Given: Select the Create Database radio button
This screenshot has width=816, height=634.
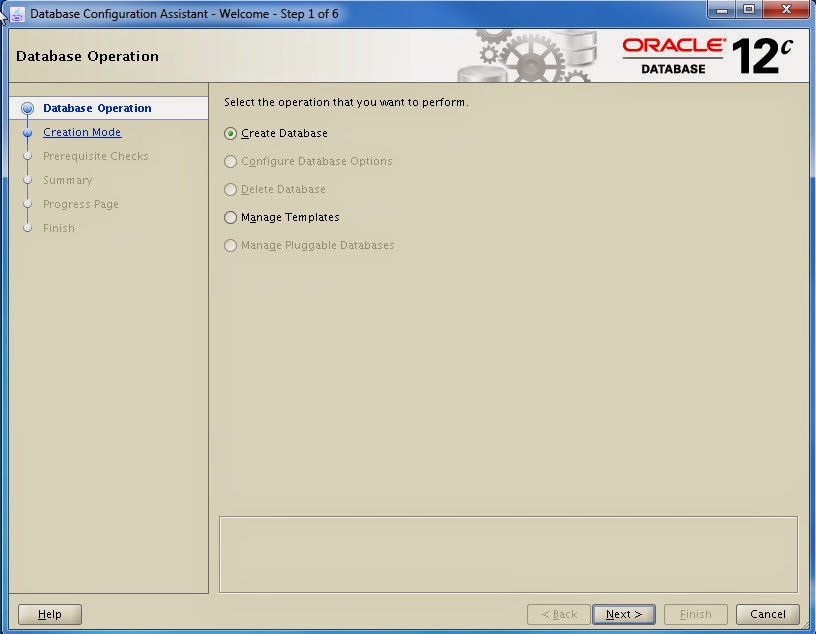Looking at the screenshot, I should 230,133.
